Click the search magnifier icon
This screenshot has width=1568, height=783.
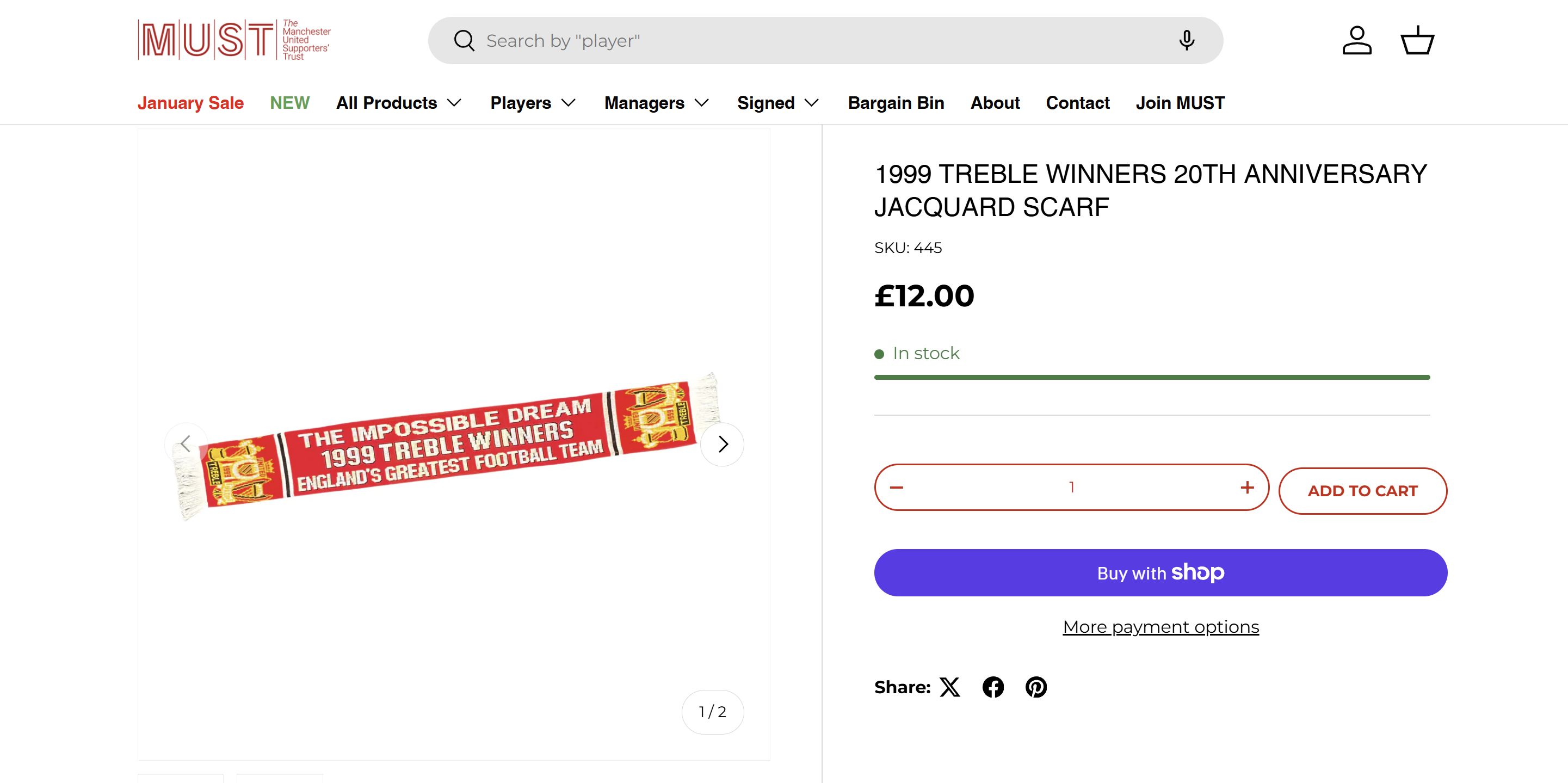[464, 41]
